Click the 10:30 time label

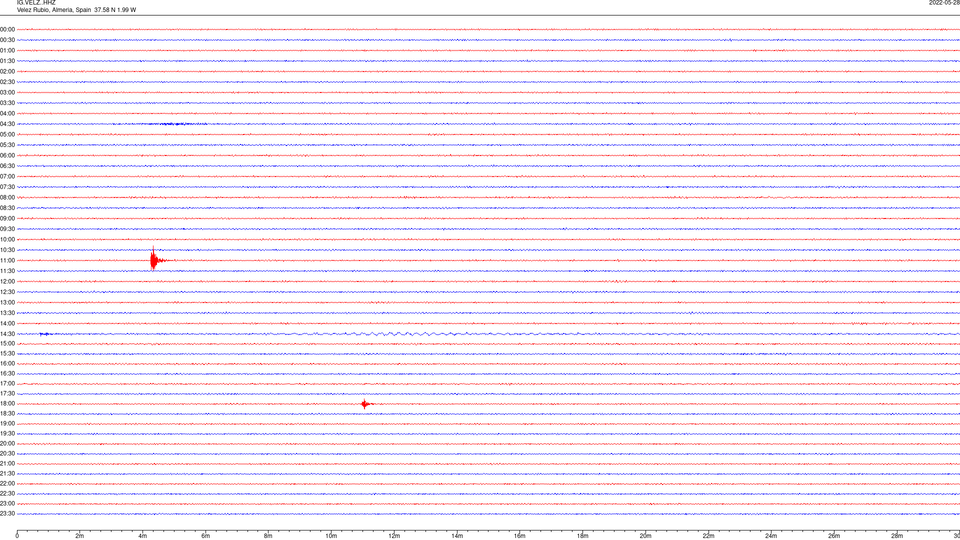(7, 250)
